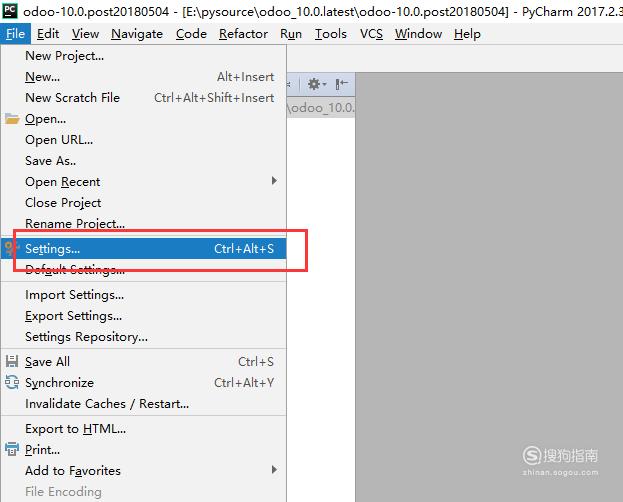
Task: Choose Save As.. menu entry
Action: [x=143, y=161]
